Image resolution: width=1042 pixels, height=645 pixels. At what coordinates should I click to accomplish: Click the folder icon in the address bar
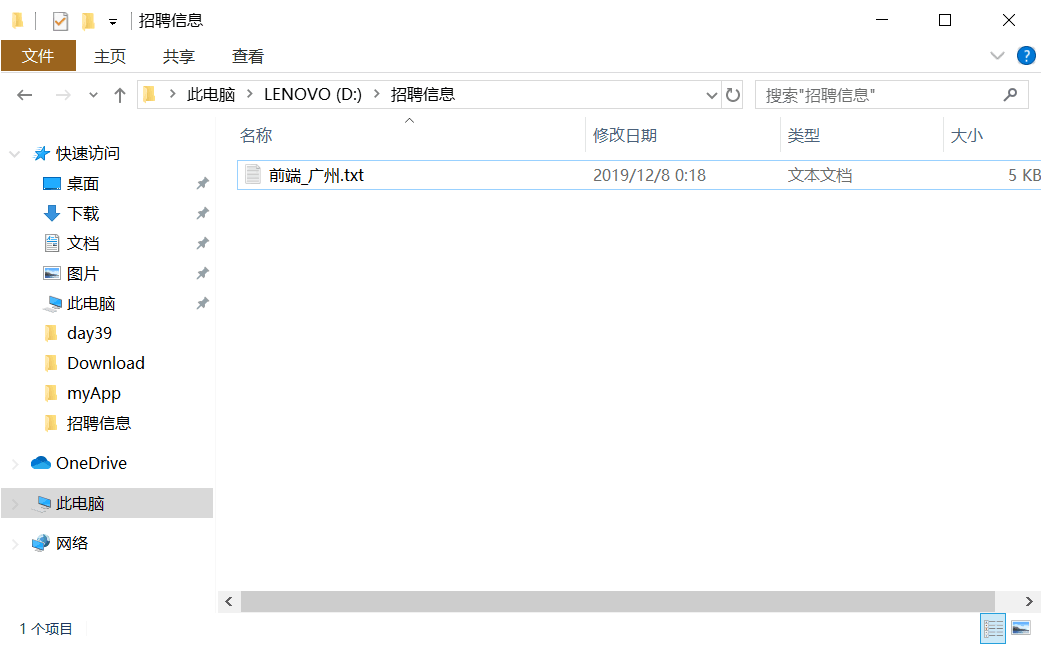150,94
